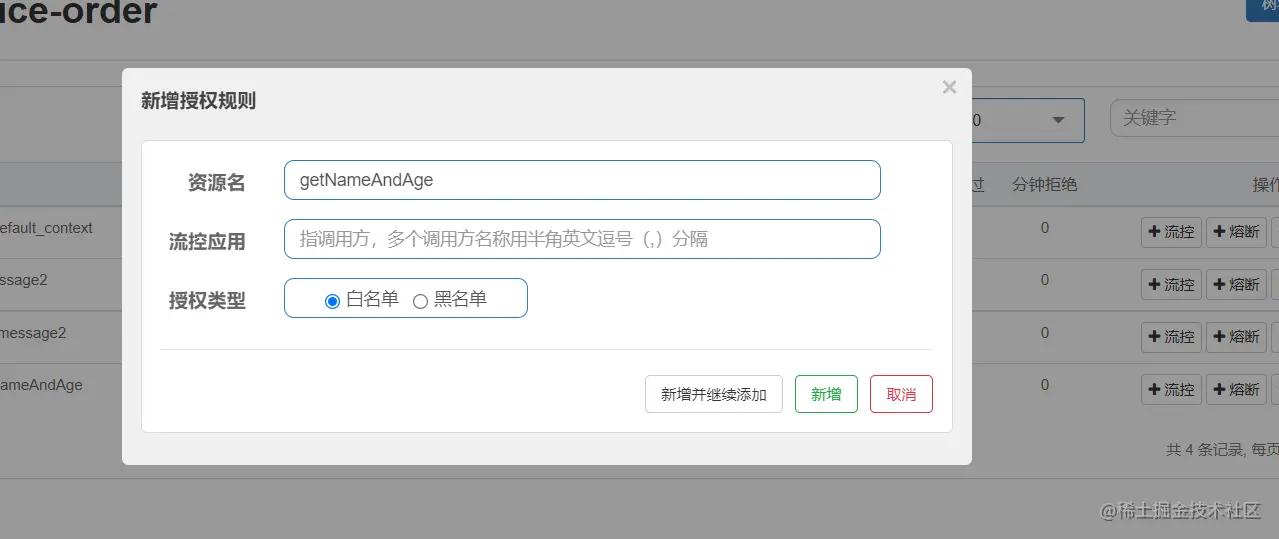Screen dimensions: 1279x539
Task: Click the 新增授权规则 dialog title
Action: pyautogui.click(x=198, y=101)
